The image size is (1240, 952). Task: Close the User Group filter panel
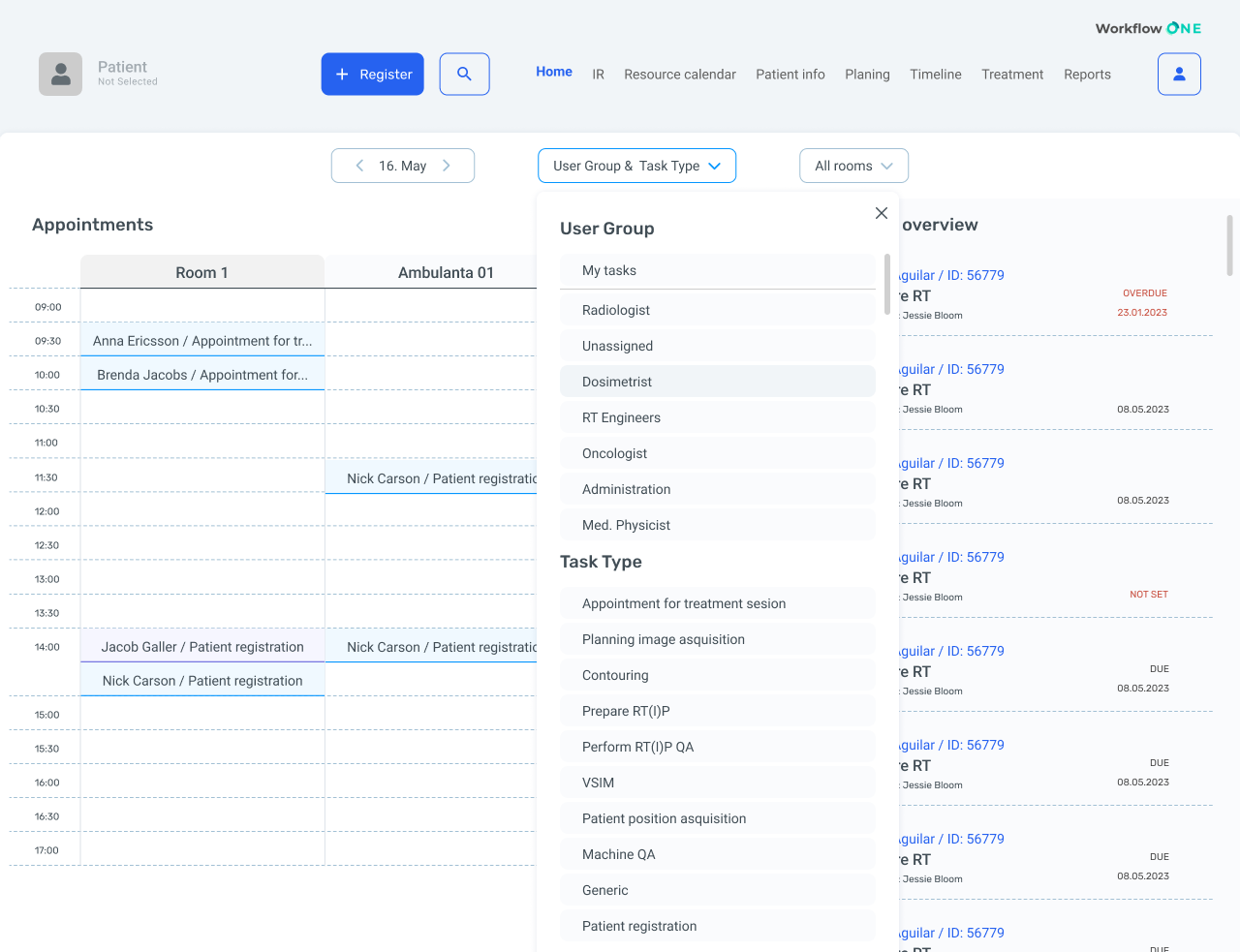[882, 213]
